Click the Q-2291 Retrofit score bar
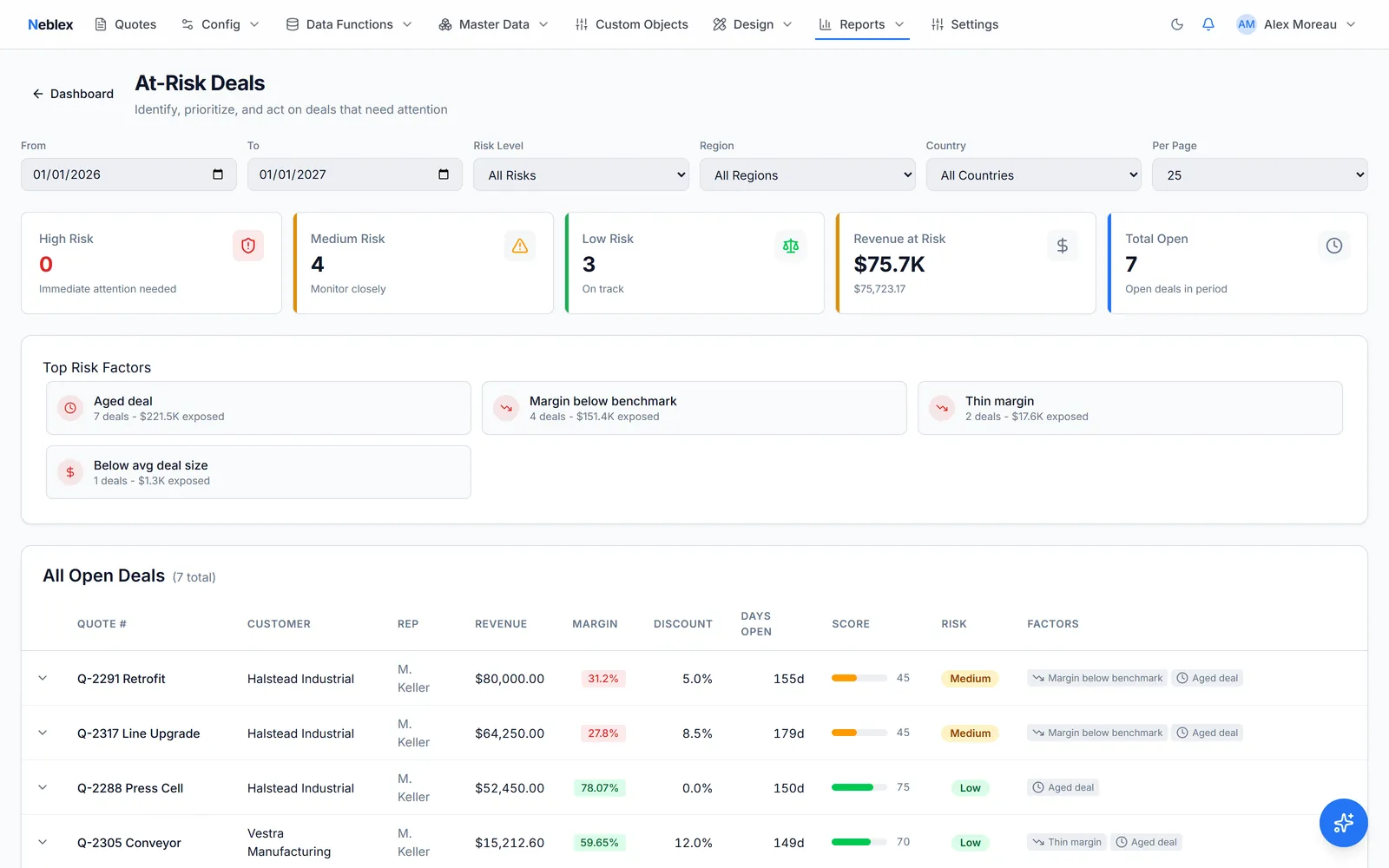This screenshot has width=1389, height=868. [859, 678]
